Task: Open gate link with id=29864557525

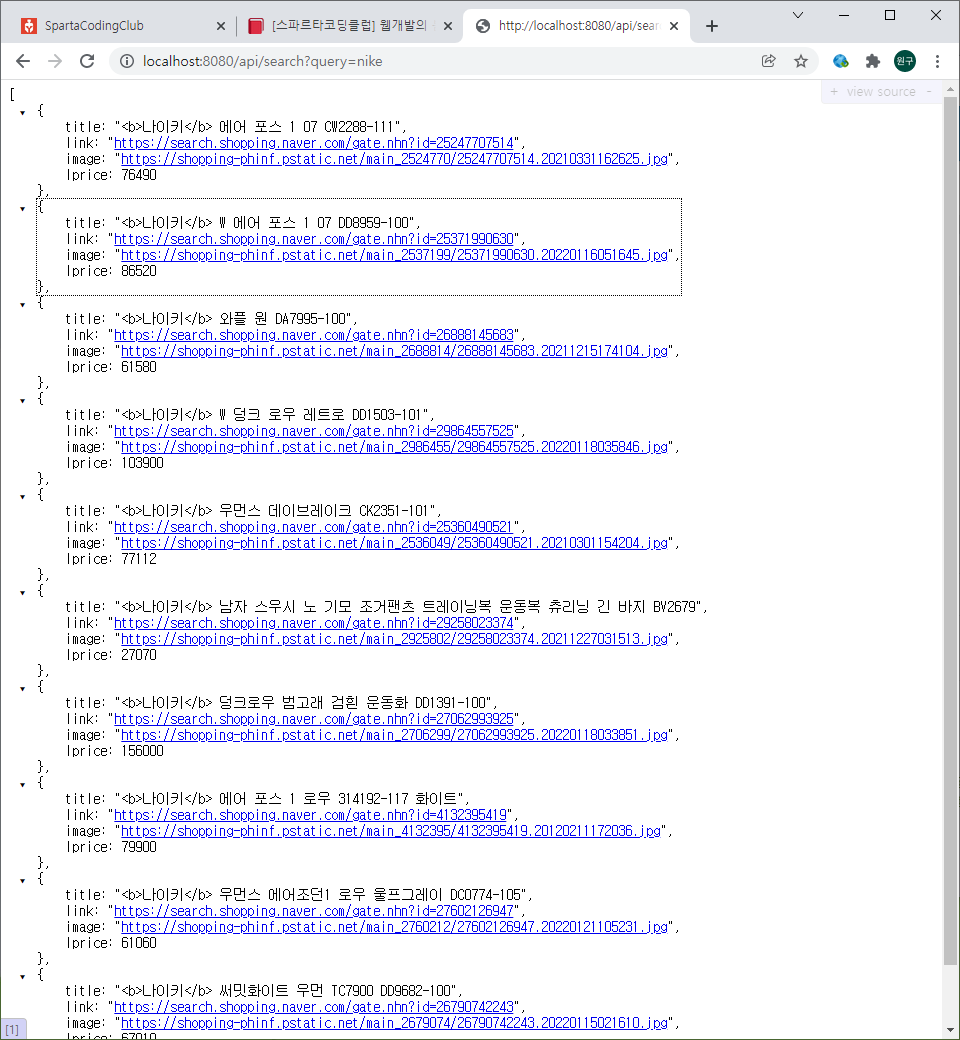Action: click(x=314, y=431)
